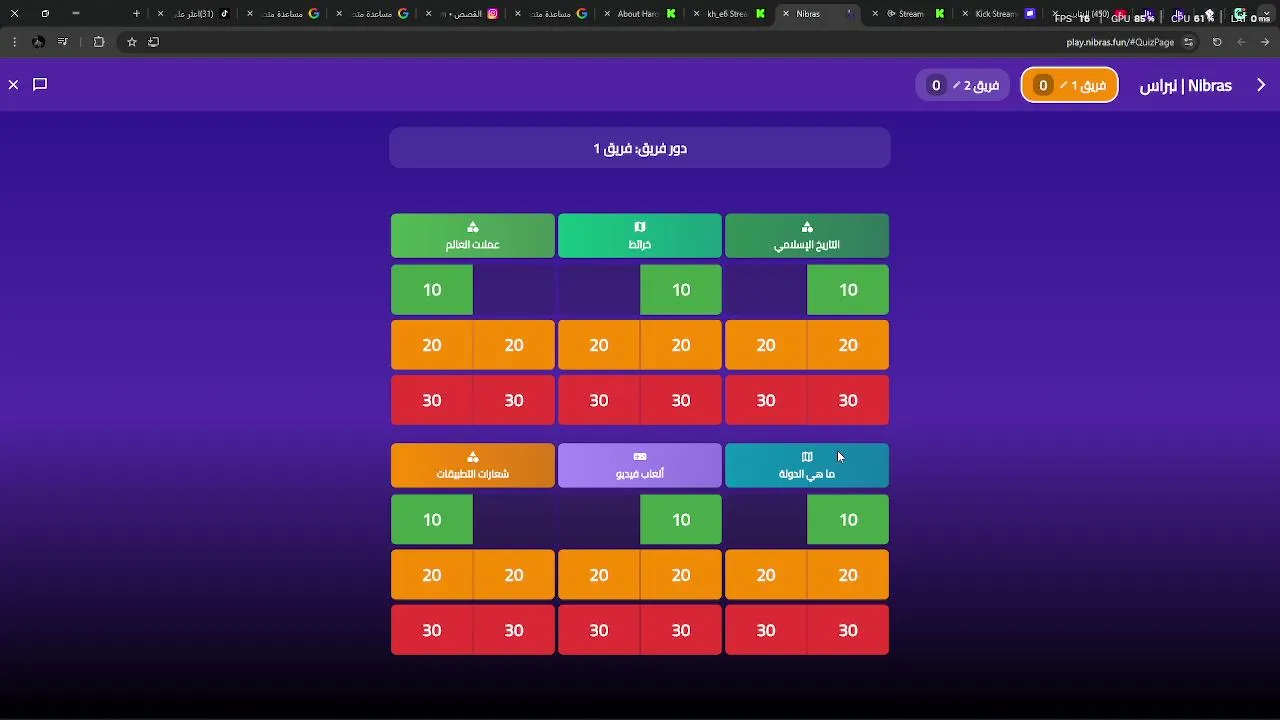Viewport: 1280px width, 720px height.
Task: Click the triangle-shapes icon above التاريخ الإسلامي
Action: pos(807,227)
